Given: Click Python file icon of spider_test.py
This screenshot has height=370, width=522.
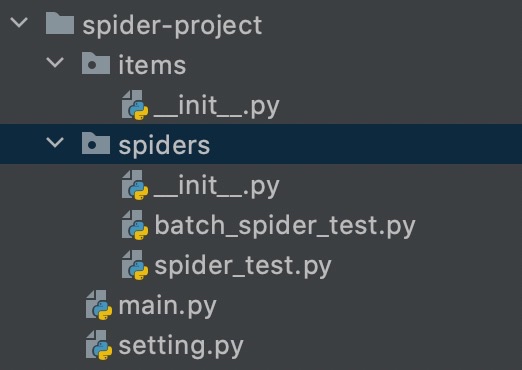Looking at the screenshot, I should coord(135,265).
